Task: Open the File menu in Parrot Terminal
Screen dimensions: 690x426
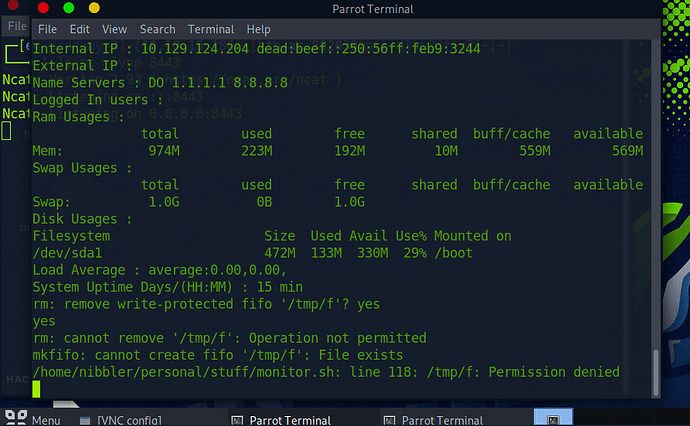Action: click(47, 30)
